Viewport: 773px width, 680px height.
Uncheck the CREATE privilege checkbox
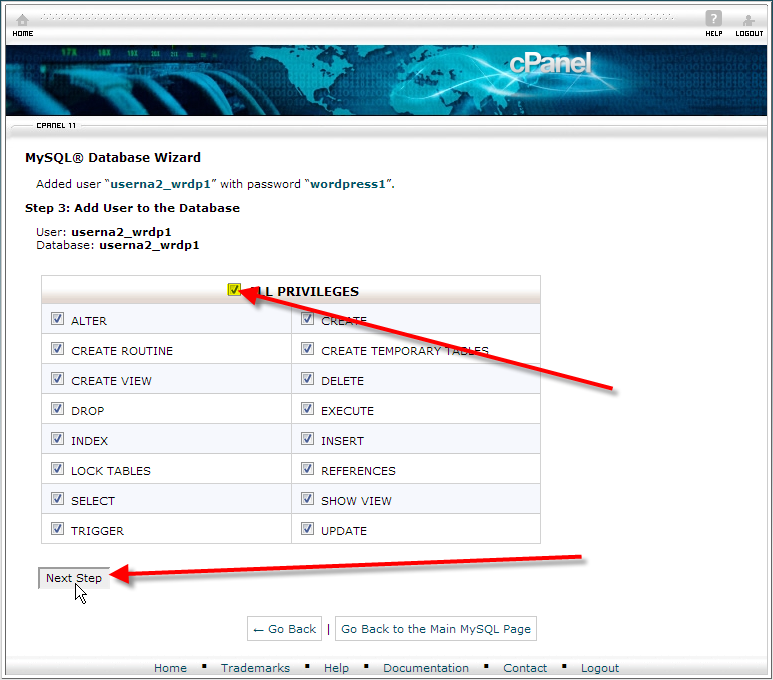[x=308, y=319]
